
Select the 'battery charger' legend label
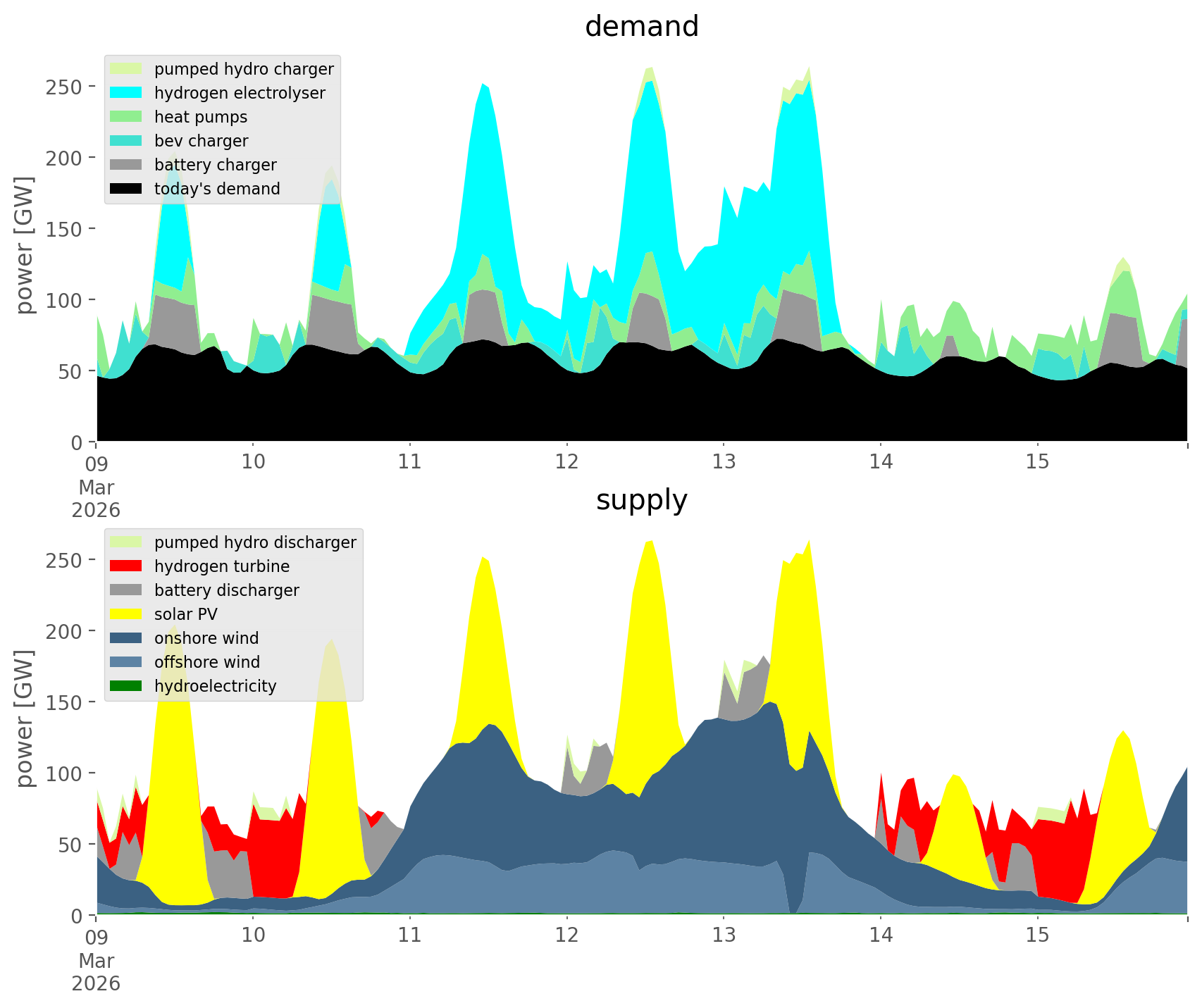click(x=215, y=165)
